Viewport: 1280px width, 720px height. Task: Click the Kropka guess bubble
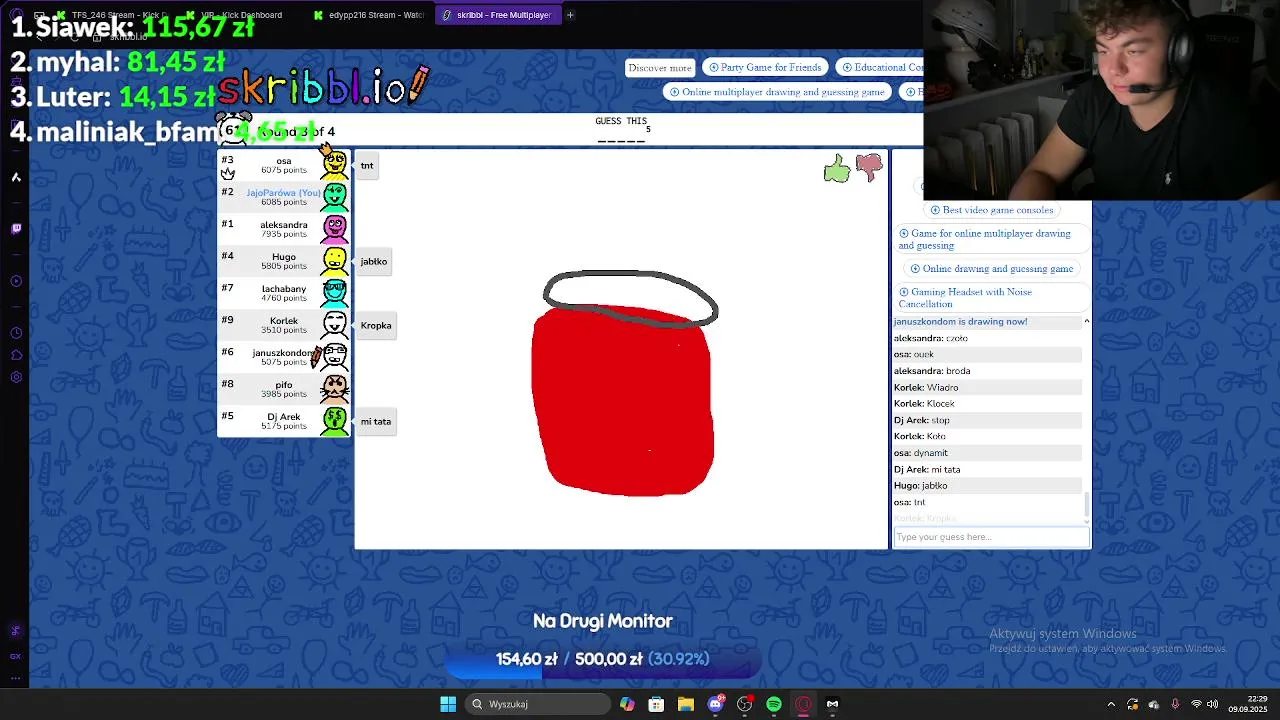(x=376, y=326)
